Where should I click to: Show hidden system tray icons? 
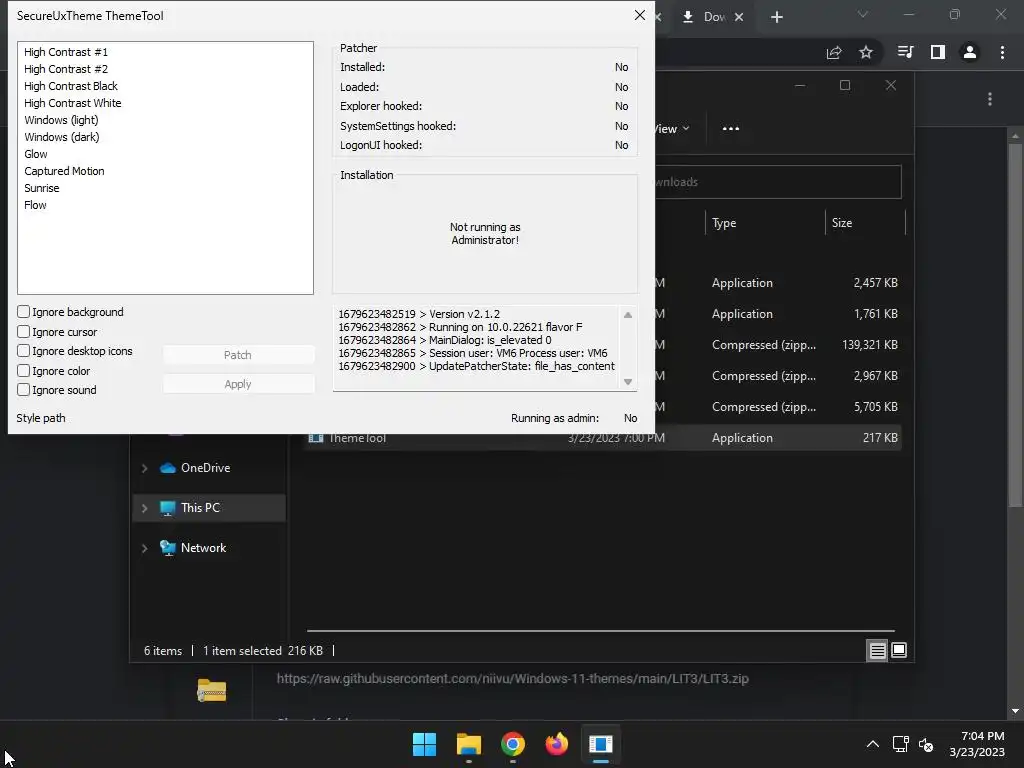872,744
